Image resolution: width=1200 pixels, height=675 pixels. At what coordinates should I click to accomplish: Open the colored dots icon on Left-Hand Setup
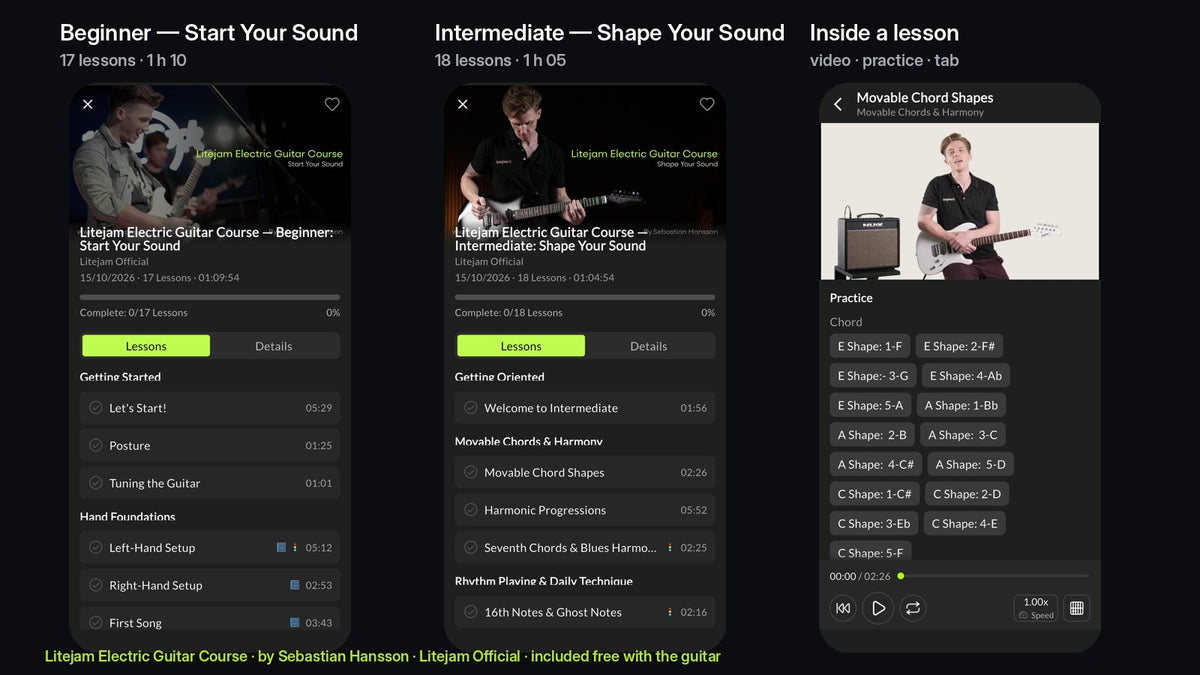coord(294,548)
